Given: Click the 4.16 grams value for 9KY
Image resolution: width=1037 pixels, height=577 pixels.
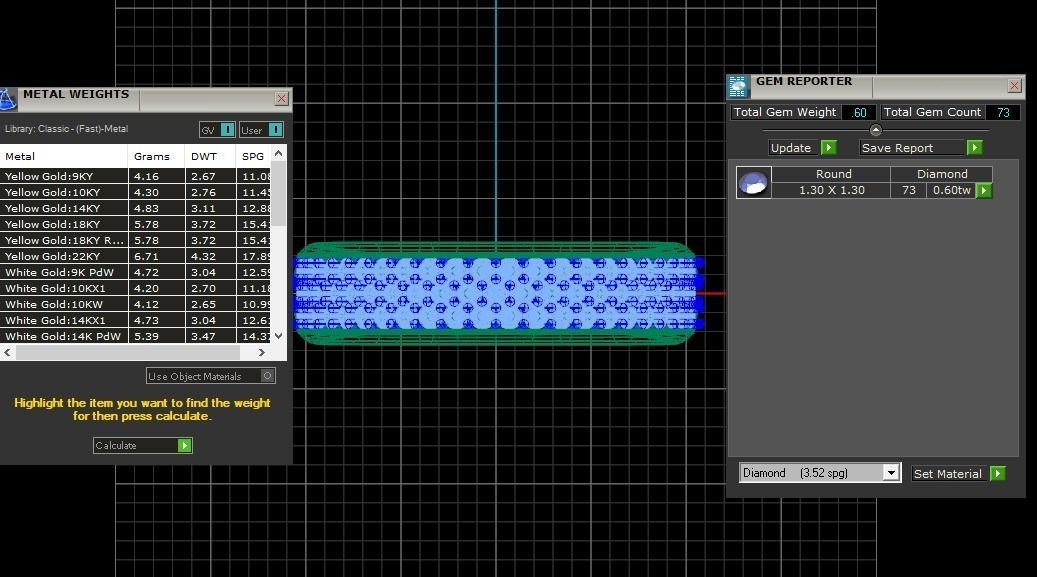Looking at the screenshot, I should pos(156,176).
